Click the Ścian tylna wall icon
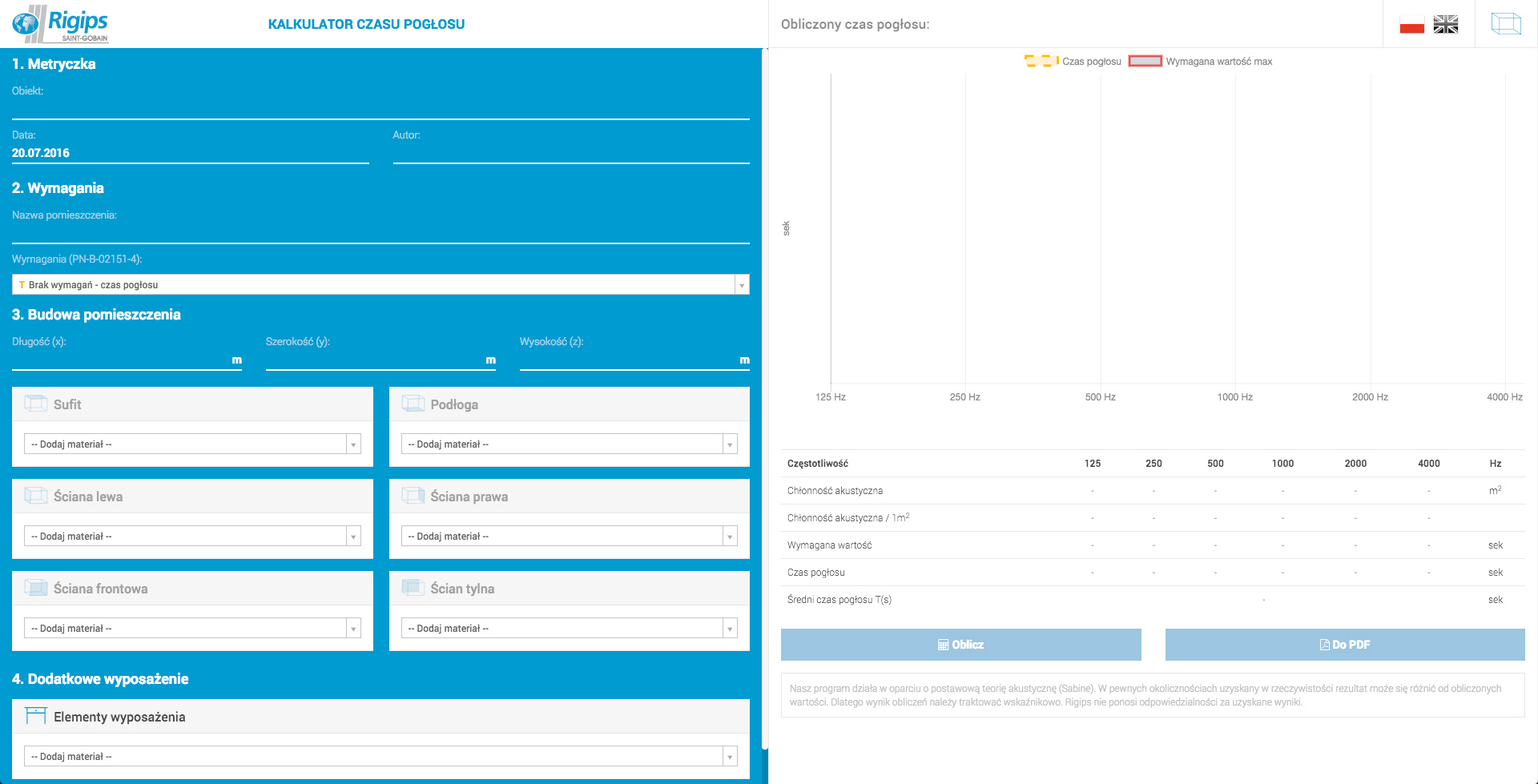The height and width of the screenshot is (784, 1538). tap(413, 588)
